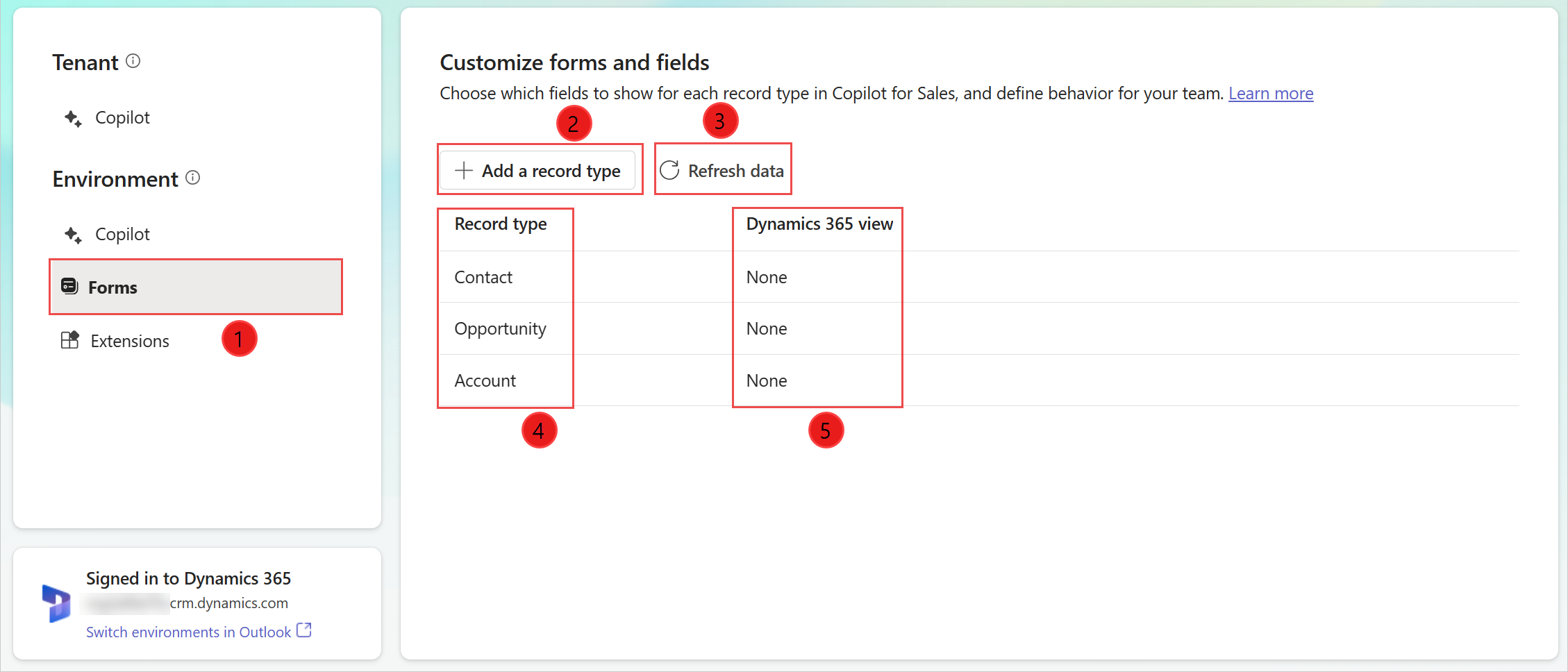
Task: Click the Forms panel icon
Action: [x=69, y=287]
